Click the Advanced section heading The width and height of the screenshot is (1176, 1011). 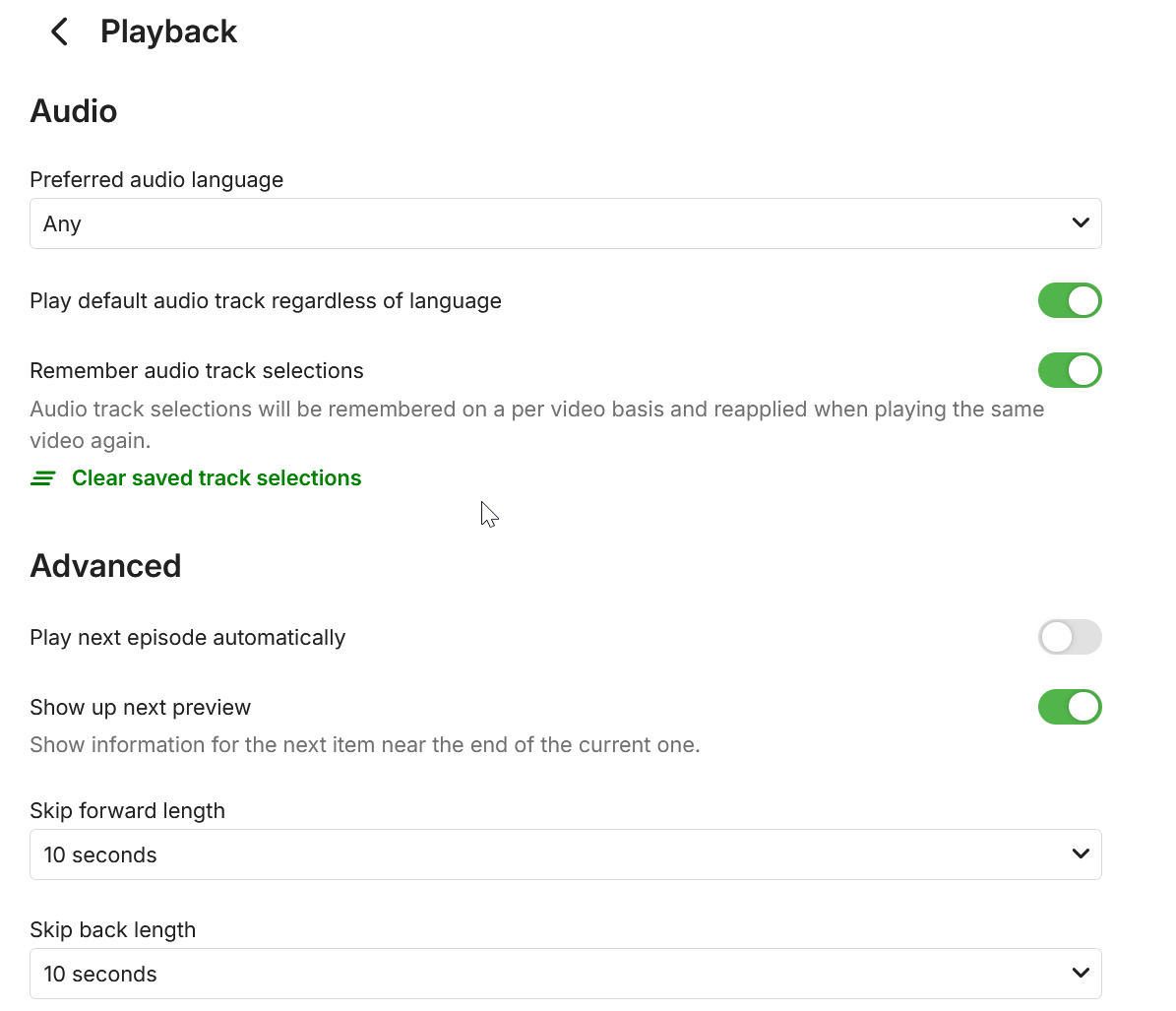coord(105,566)
